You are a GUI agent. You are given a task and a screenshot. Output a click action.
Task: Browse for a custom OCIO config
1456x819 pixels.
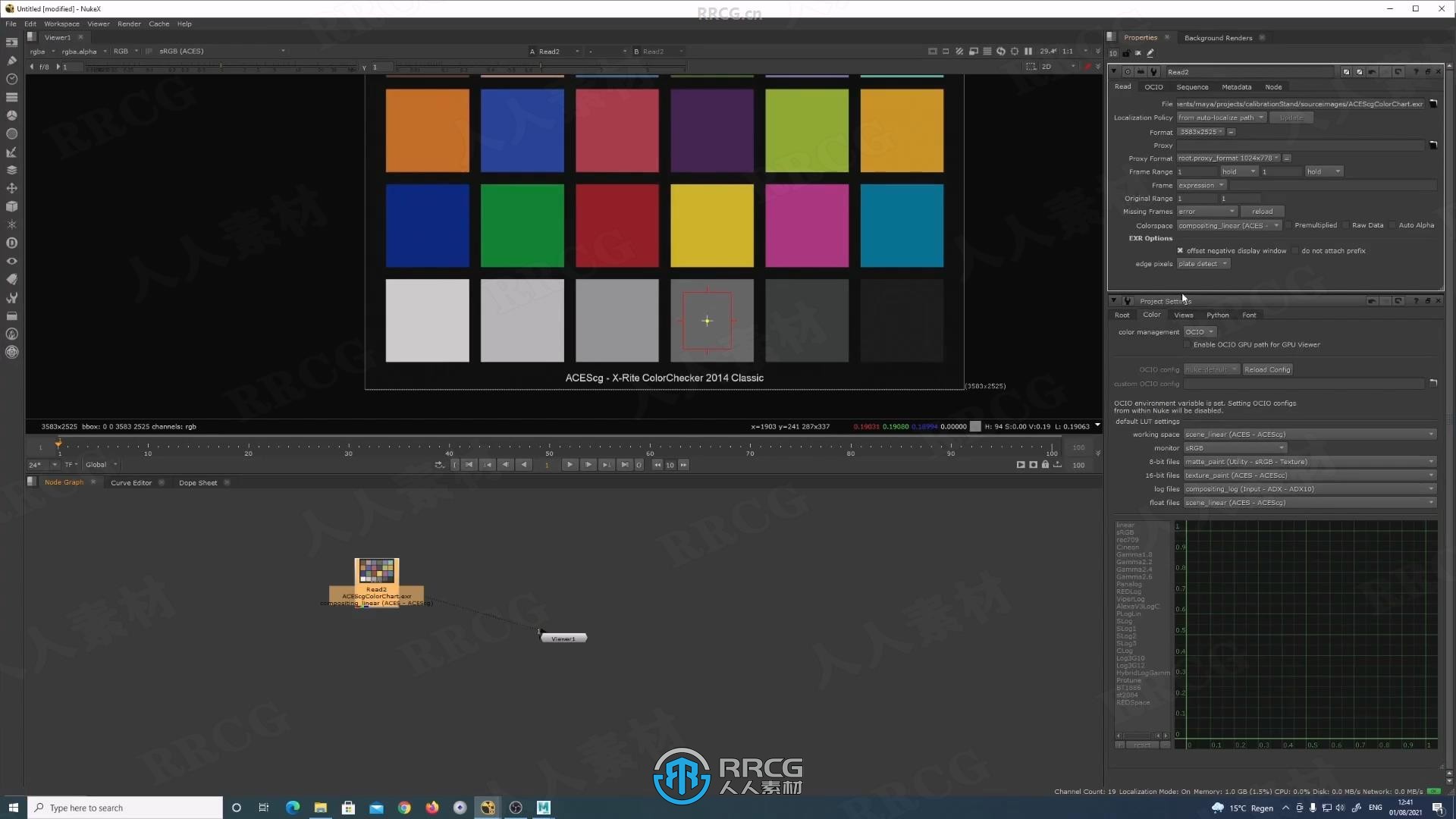(1433, 383)
